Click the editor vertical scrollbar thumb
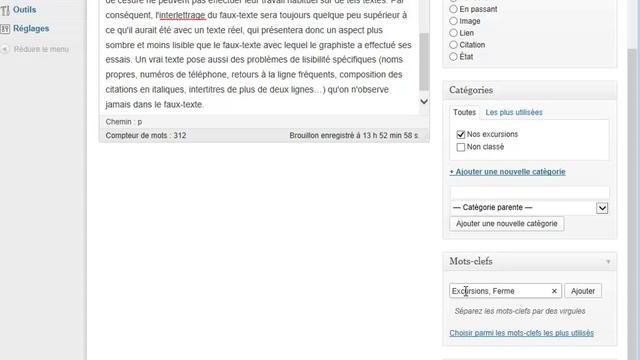Viewport: 640px width, 360px height. point(424,61)
